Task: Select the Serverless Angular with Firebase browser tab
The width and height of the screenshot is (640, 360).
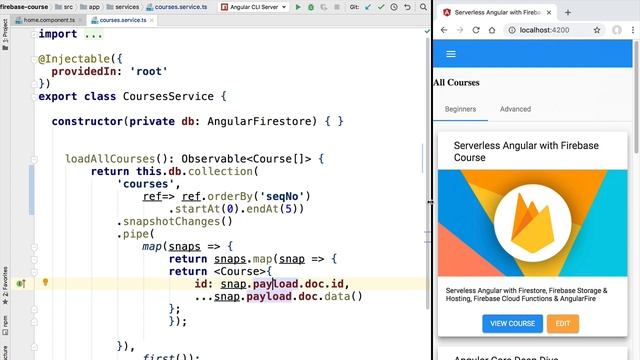Action: coord(497,12)
